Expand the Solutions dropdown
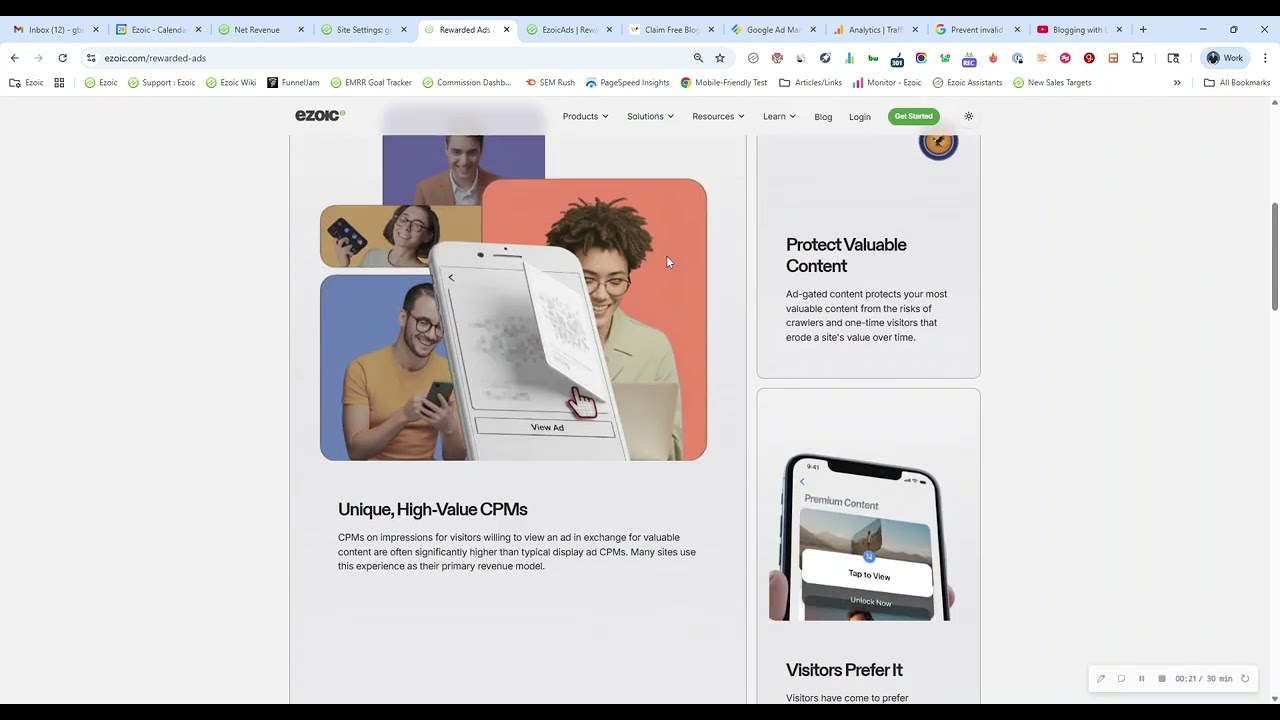This screenshot has height=720, width=1280. 650,116
